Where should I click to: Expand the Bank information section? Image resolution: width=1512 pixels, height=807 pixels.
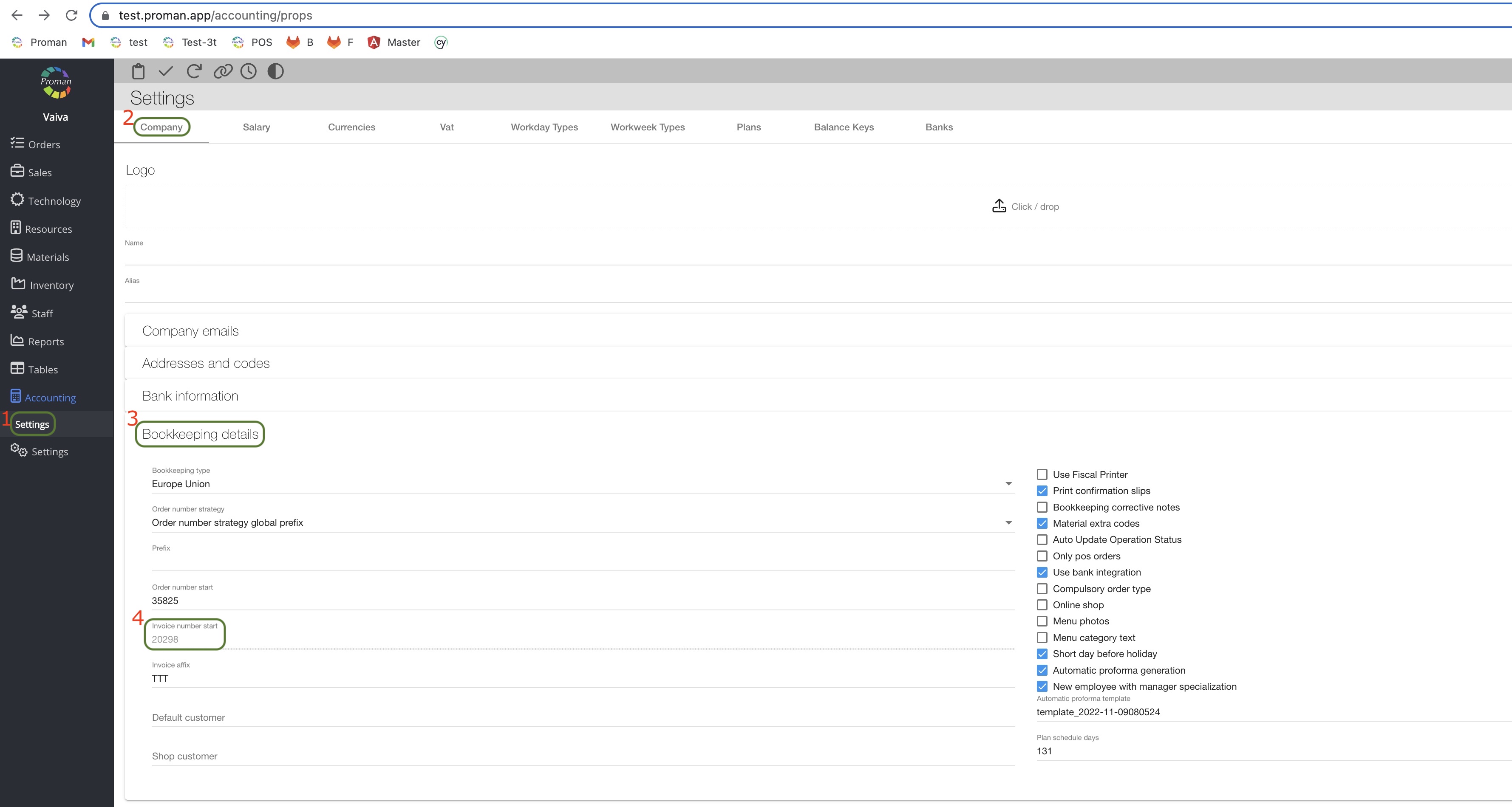pyautogui.click(x=190, y=396)
